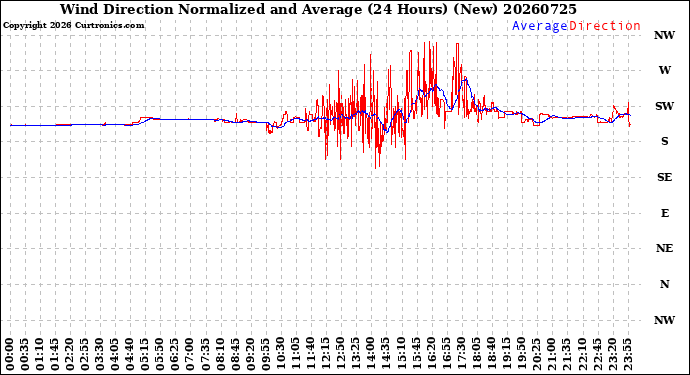Click the 07:35 time axis label

click(205, 354)
